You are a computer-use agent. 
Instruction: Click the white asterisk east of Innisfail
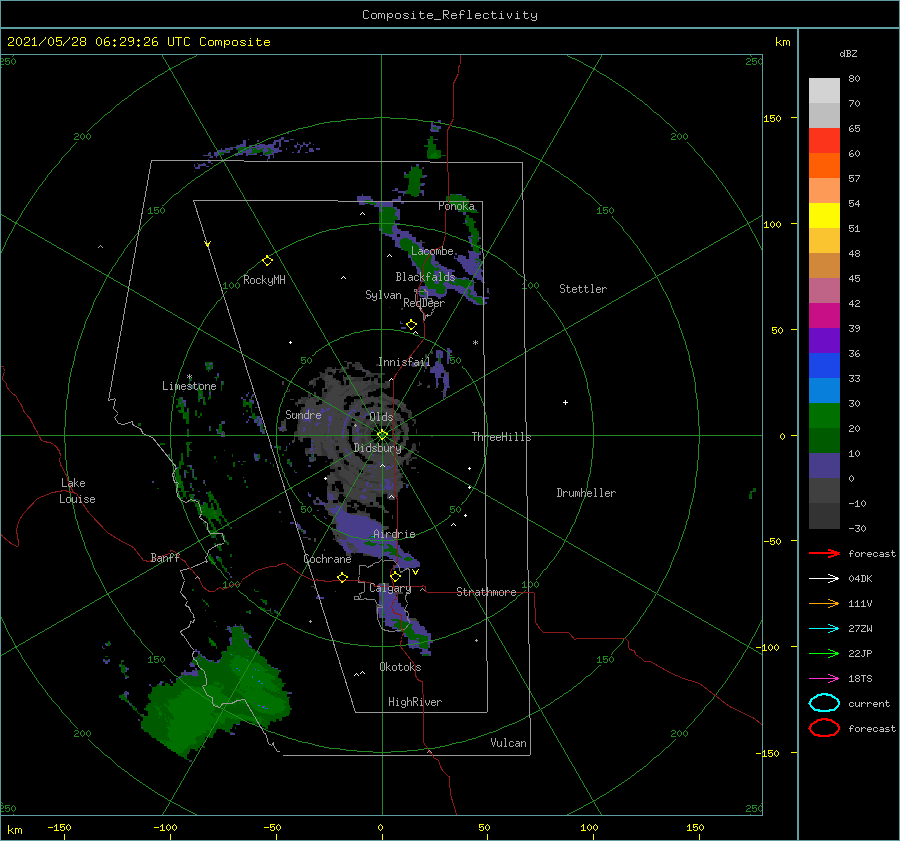[x=475, y=343]
